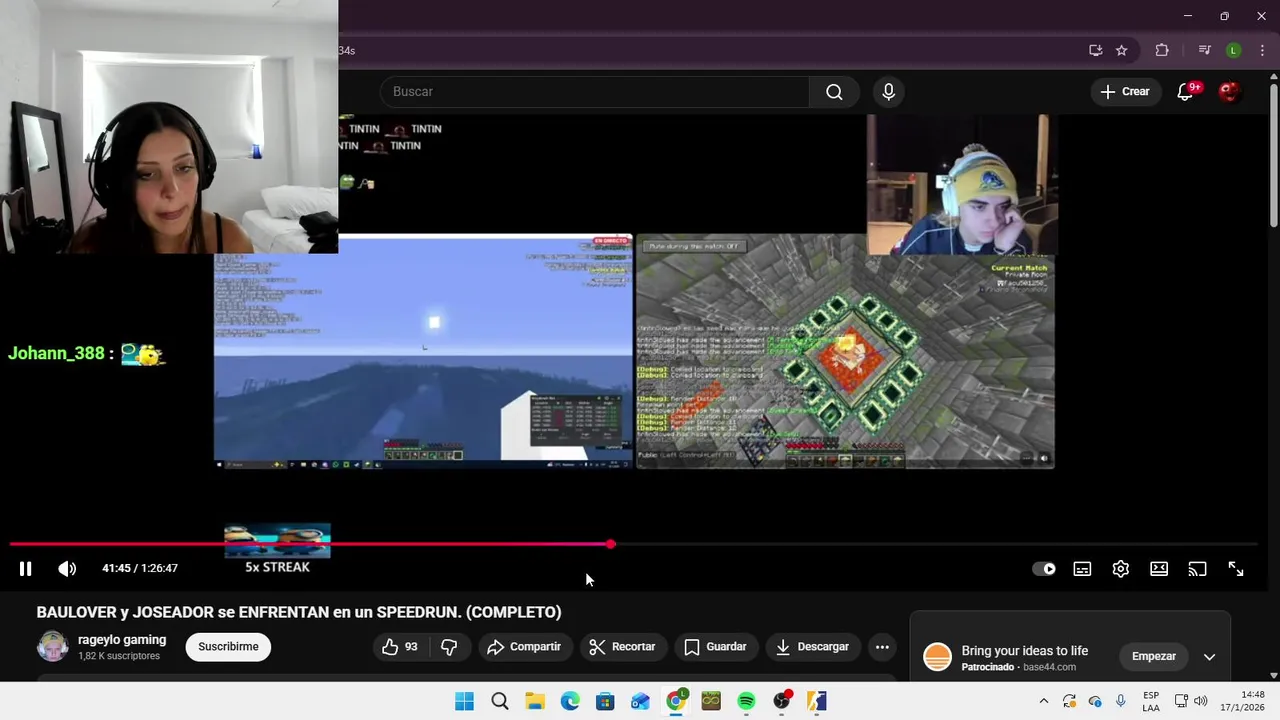Open the base44 ad logo
This screenshot has height=720, width=1280.
(x=937, y=657)
